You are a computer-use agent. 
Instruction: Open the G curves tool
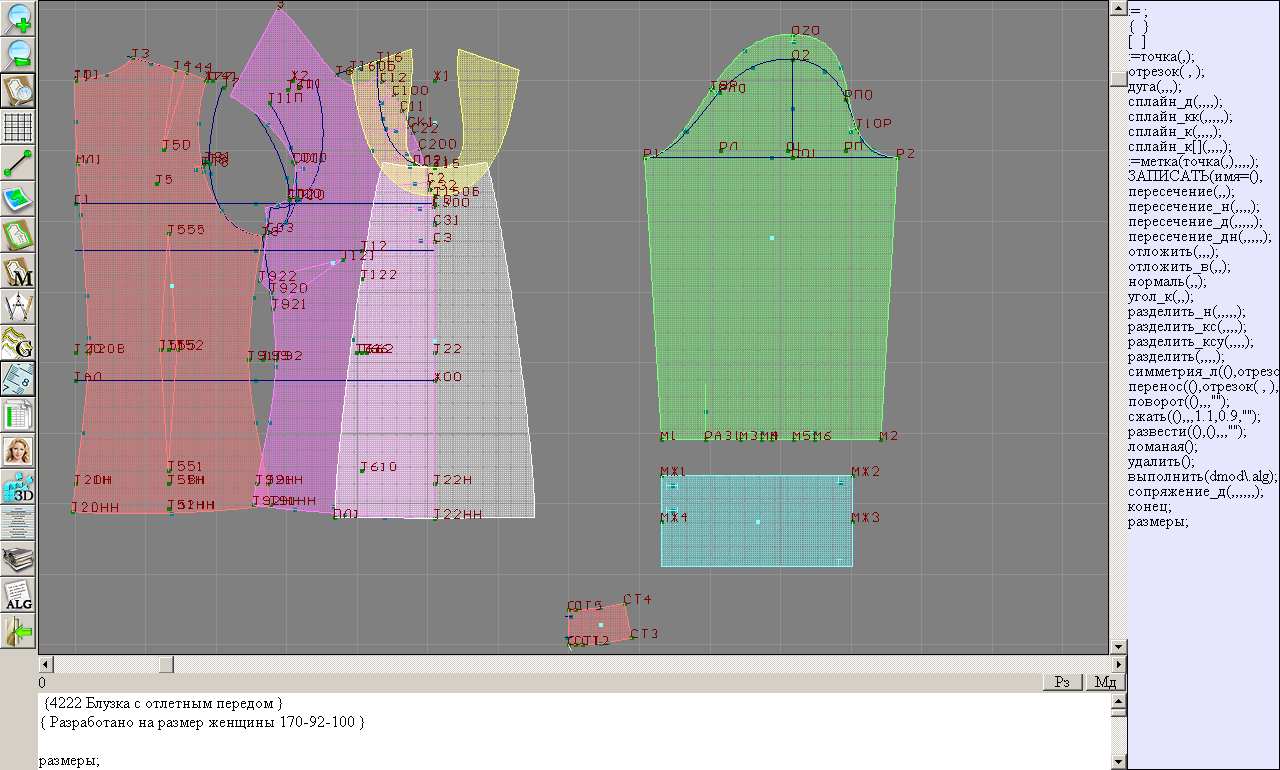tap(19, 343)
